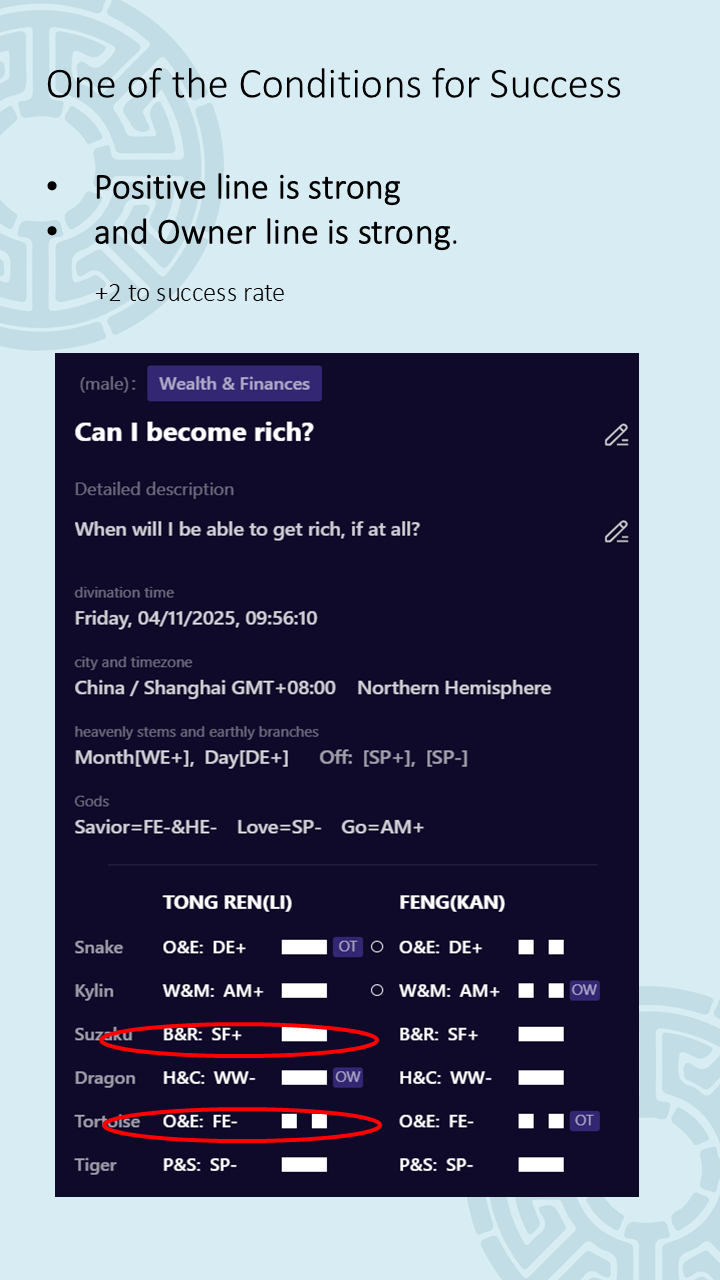Click the edit pencil beside "Can I become rich?"
The width and height of the screenshot is (720, 1280).
pyautogui.click(x=616, y=435)
